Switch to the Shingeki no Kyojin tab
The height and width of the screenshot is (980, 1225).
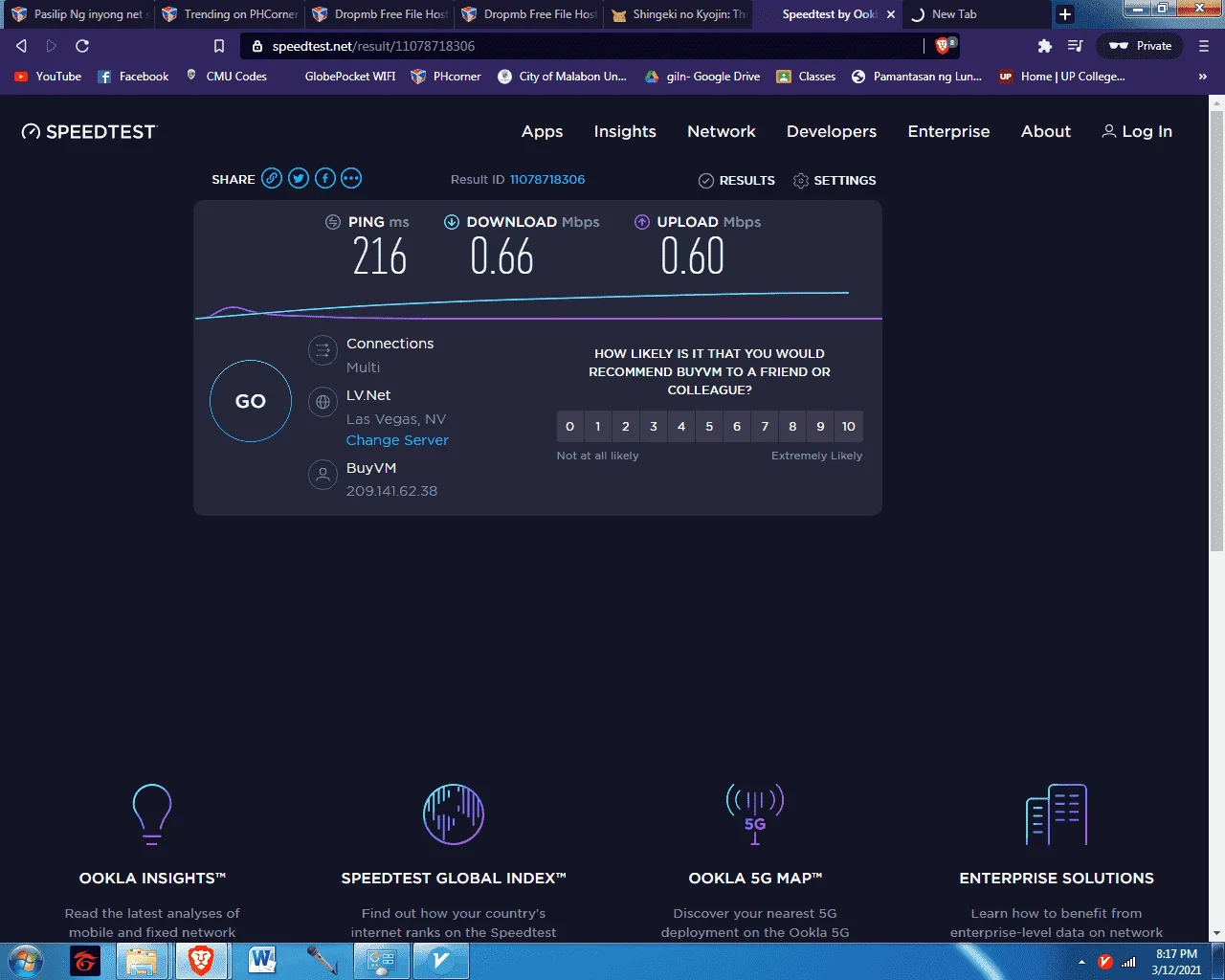(679, 14)
